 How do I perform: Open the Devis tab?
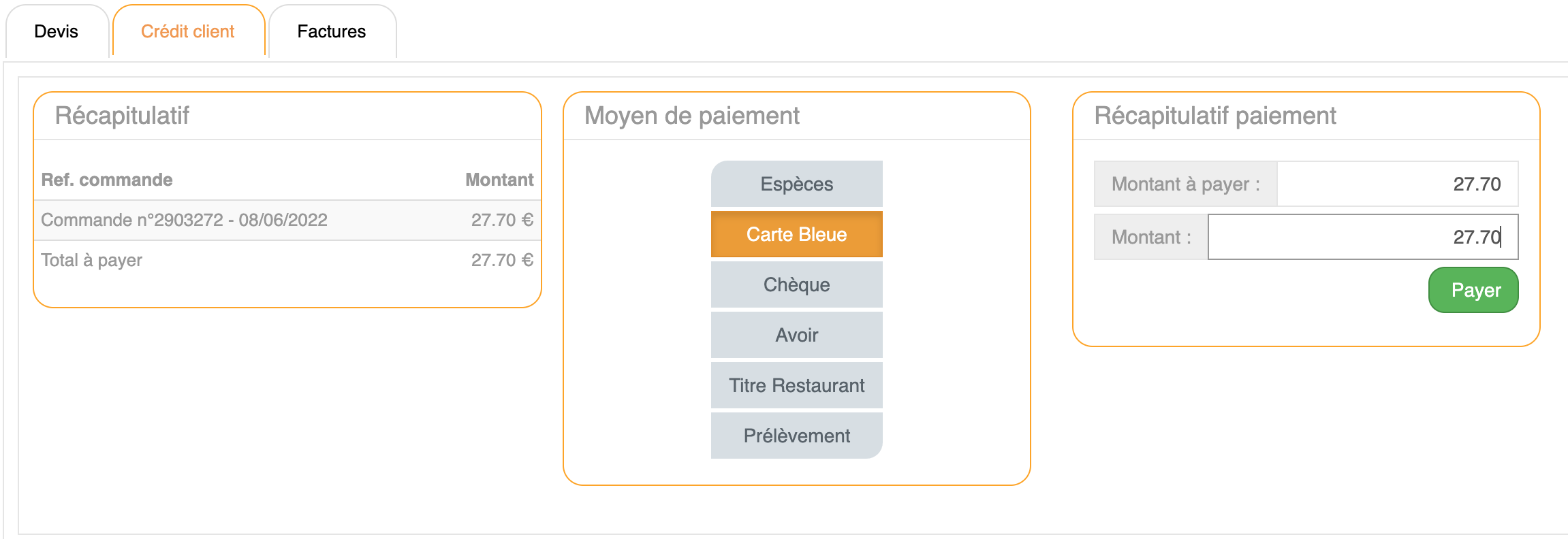pyautogui.click(x=57, y=32)
